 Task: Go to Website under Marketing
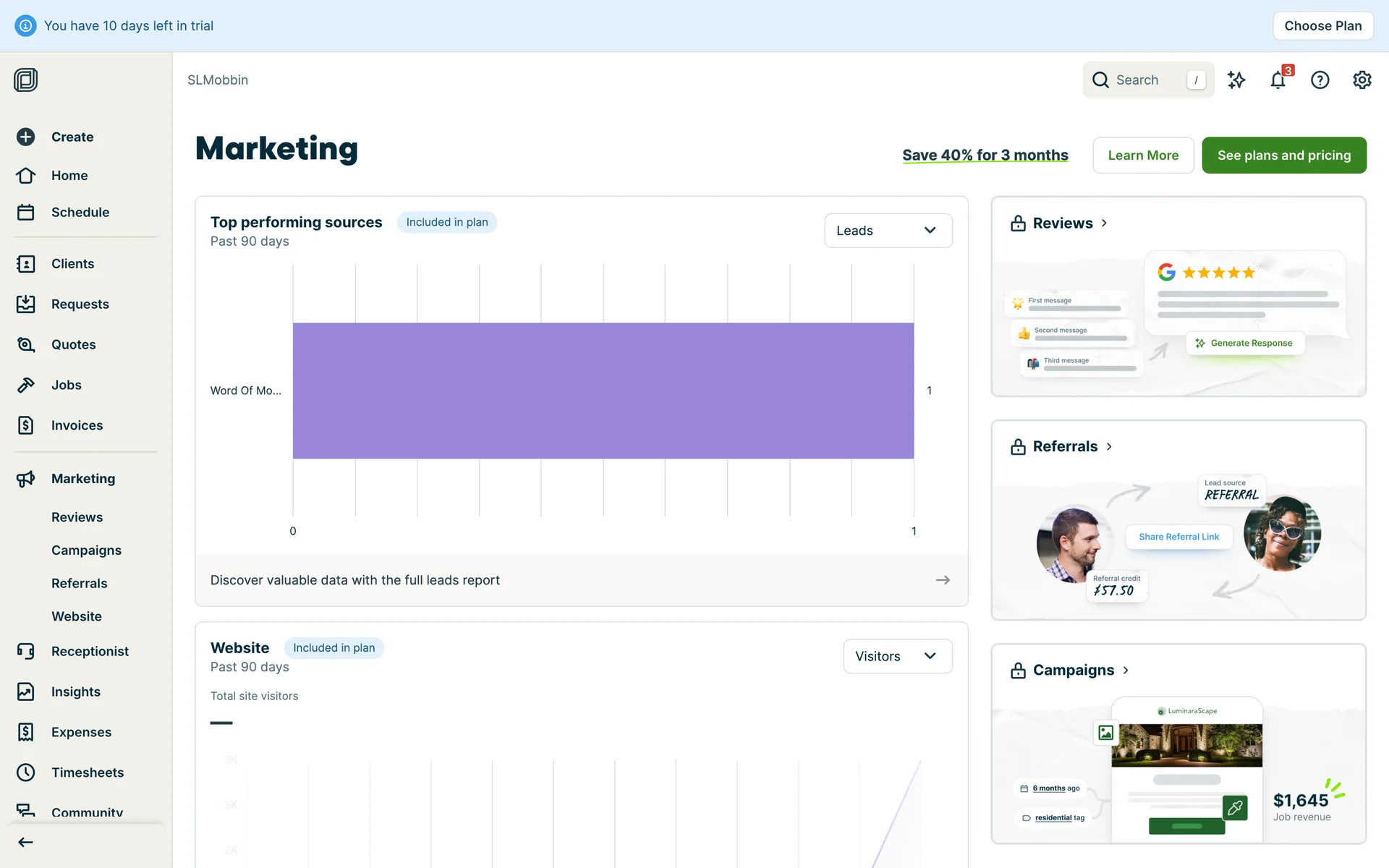pyautogui.click(x=77, y=616)
